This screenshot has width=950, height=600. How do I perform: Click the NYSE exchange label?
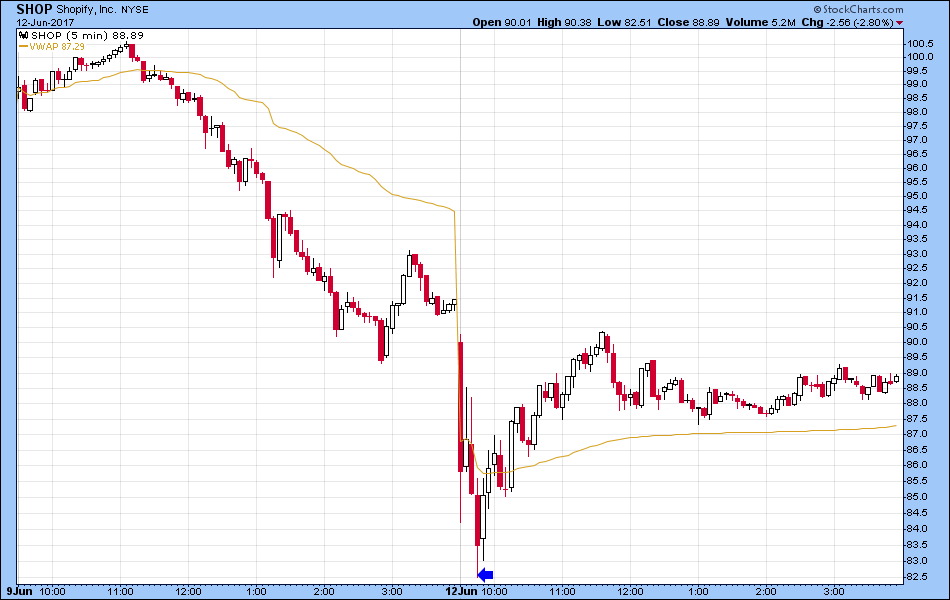click(x=135, y=10)
